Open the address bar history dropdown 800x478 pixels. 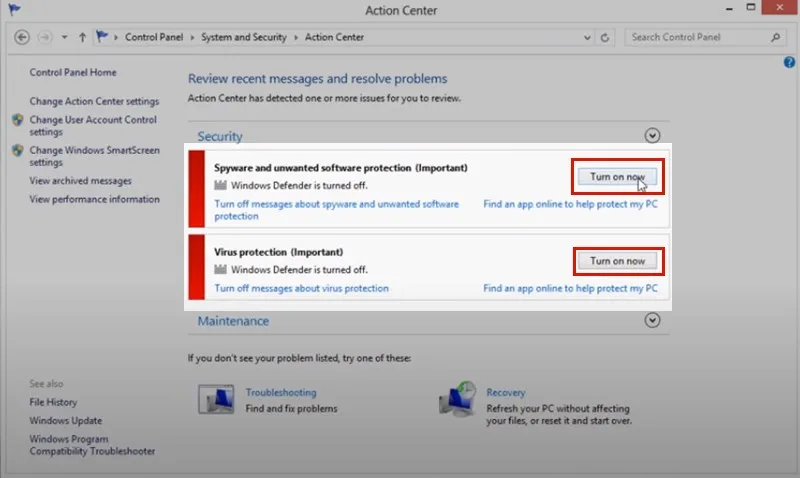tap(587, 37)
